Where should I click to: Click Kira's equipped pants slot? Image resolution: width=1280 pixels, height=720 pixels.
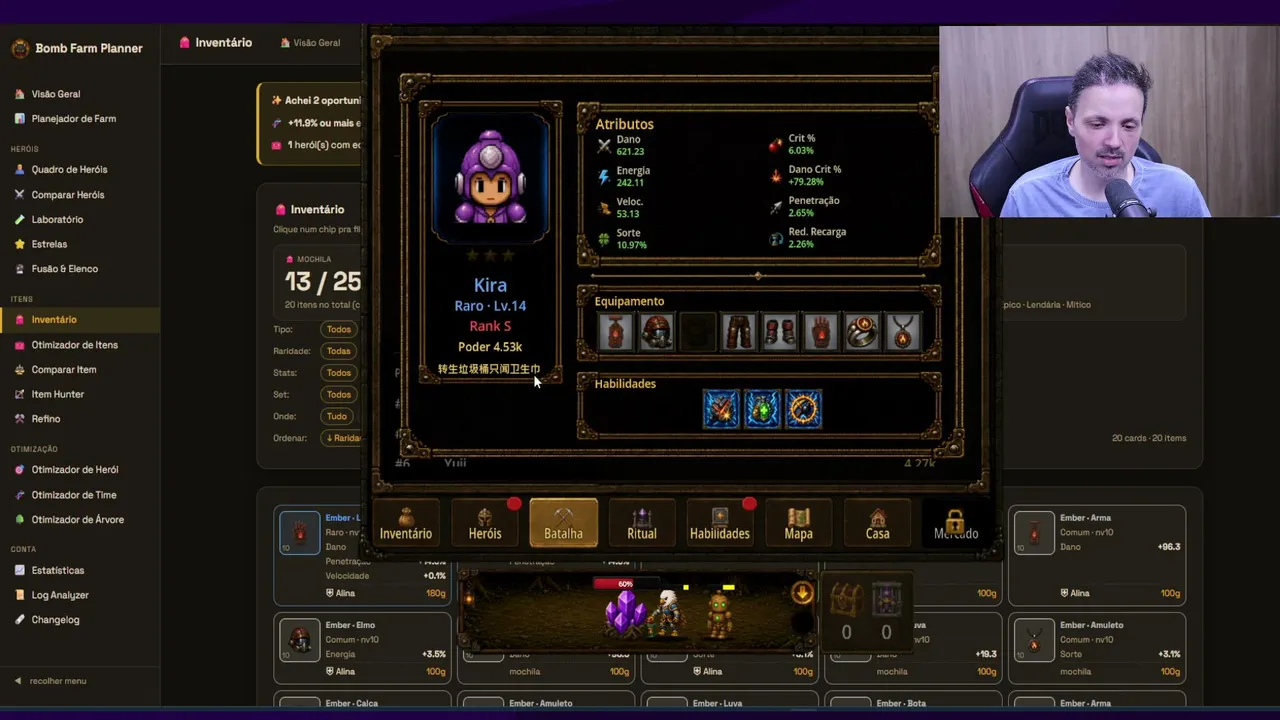tap(739, 332)
